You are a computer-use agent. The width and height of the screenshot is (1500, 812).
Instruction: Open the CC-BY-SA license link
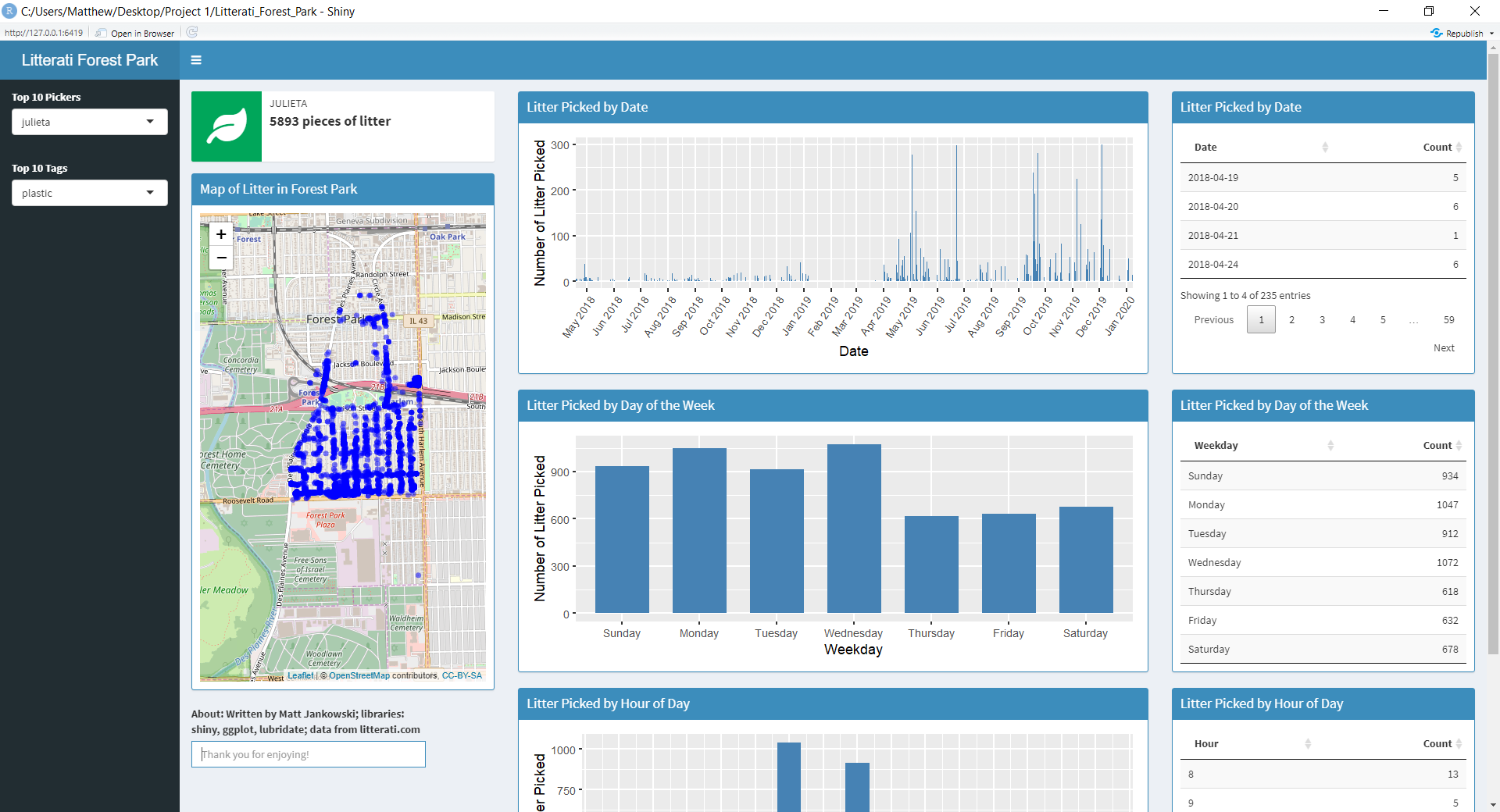click(x=462, y=676)
